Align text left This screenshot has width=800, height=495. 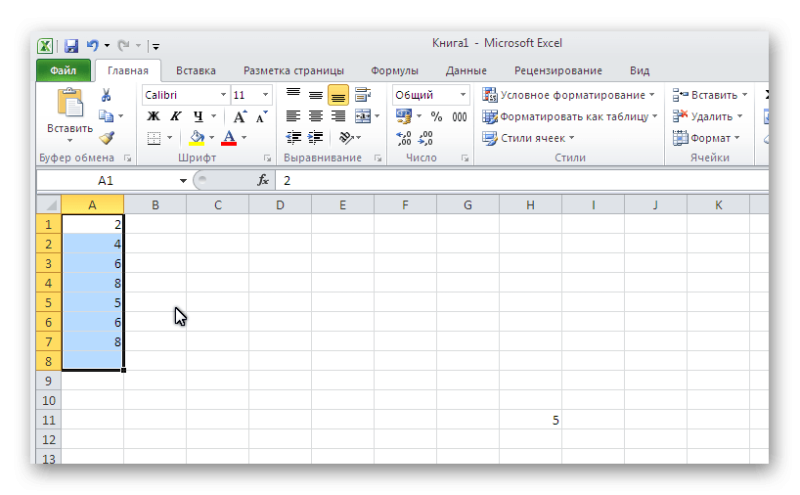[x=293, y=116]
